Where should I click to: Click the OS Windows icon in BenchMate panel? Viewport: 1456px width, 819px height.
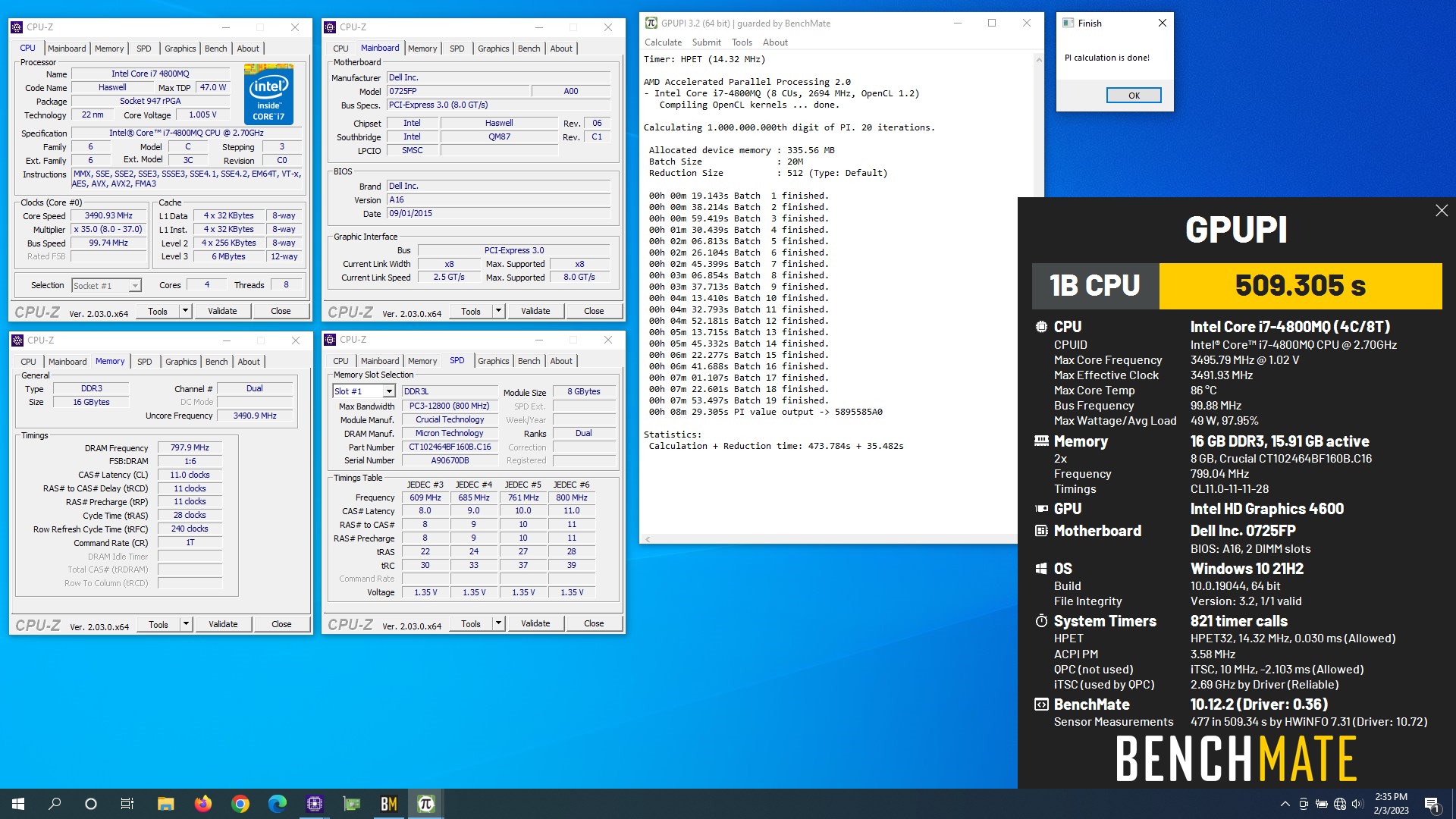(1041, 569)
